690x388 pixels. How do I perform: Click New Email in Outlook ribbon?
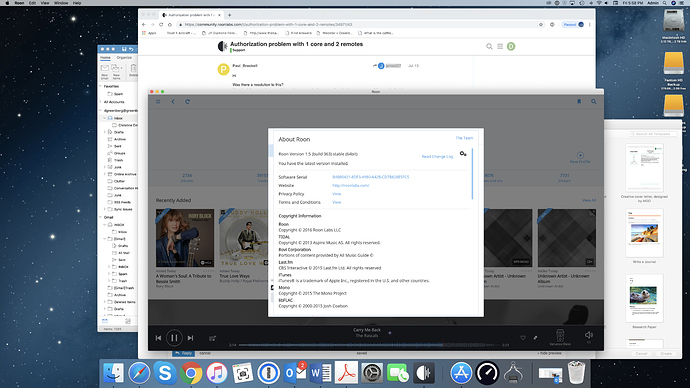coord(105,71)
